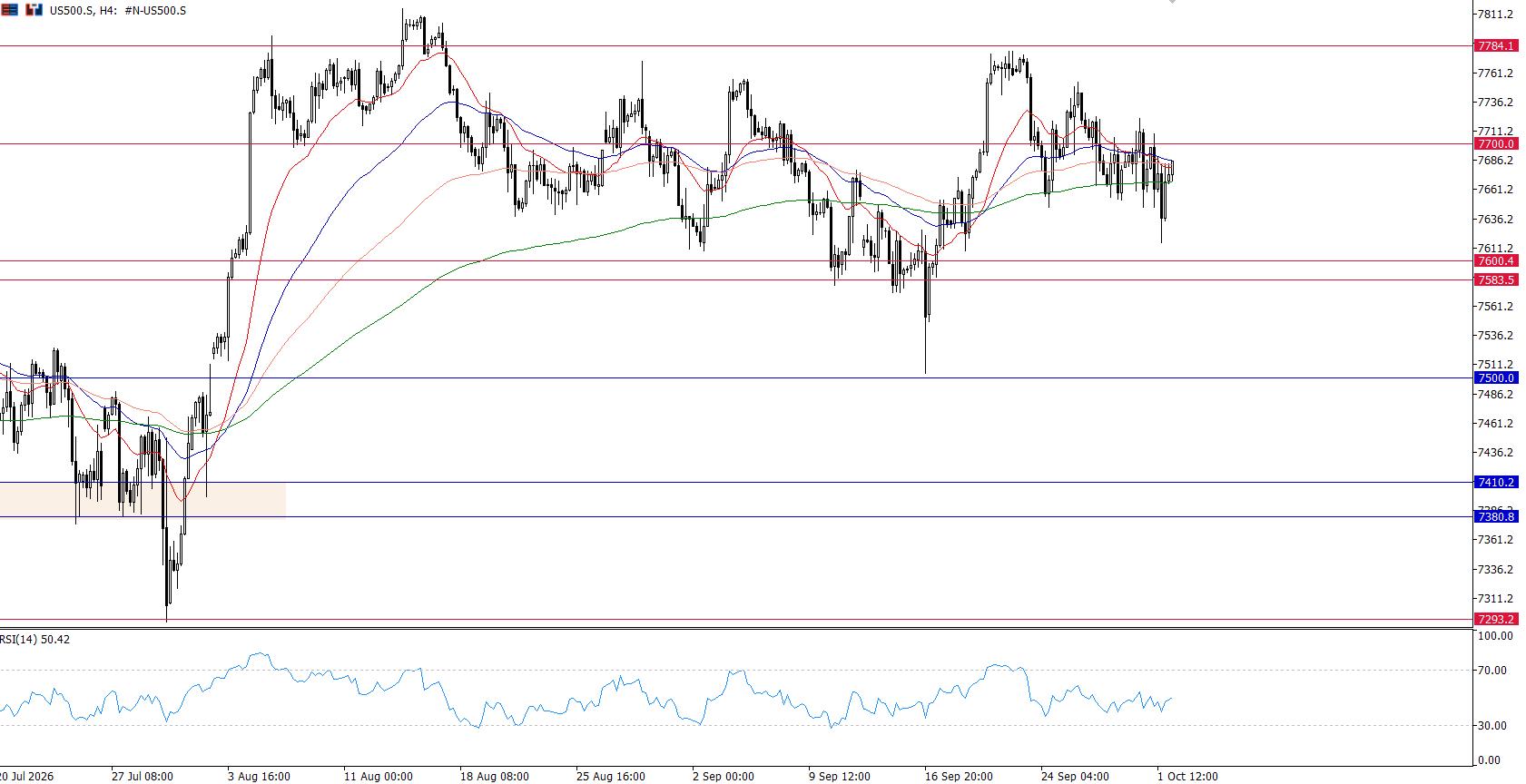Image resolution: width=1526 pixels, height=784 pixels.
Task: Click the 27 Jul 08:00 time label
Action: click(143, 777)
